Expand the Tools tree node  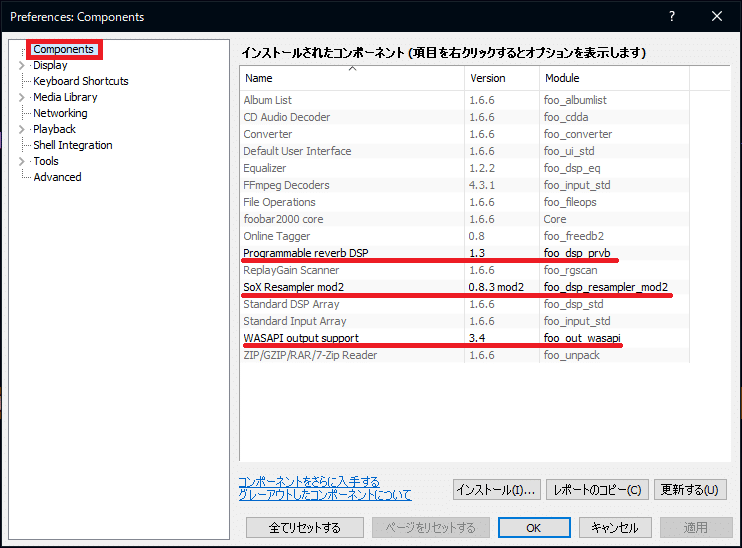(x=21, y=161)
